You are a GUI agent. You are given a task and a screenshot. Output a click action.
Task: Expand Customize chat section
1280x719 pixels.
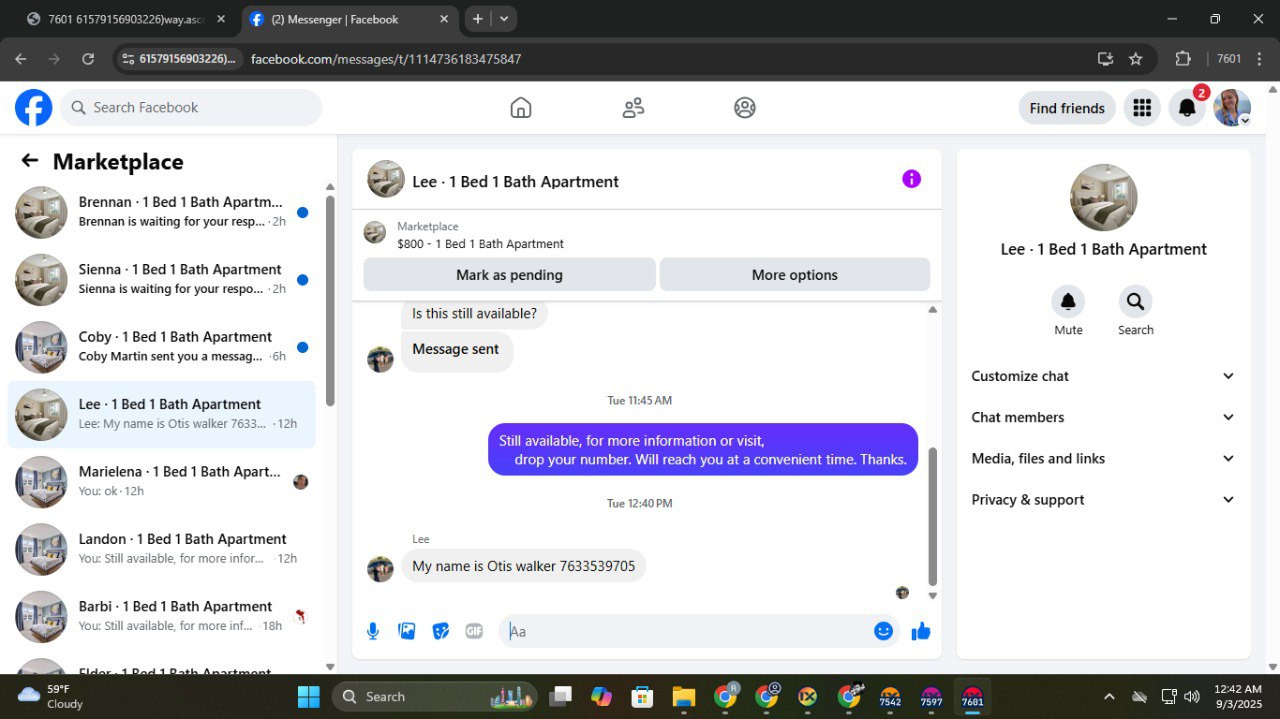(1104, 376)
